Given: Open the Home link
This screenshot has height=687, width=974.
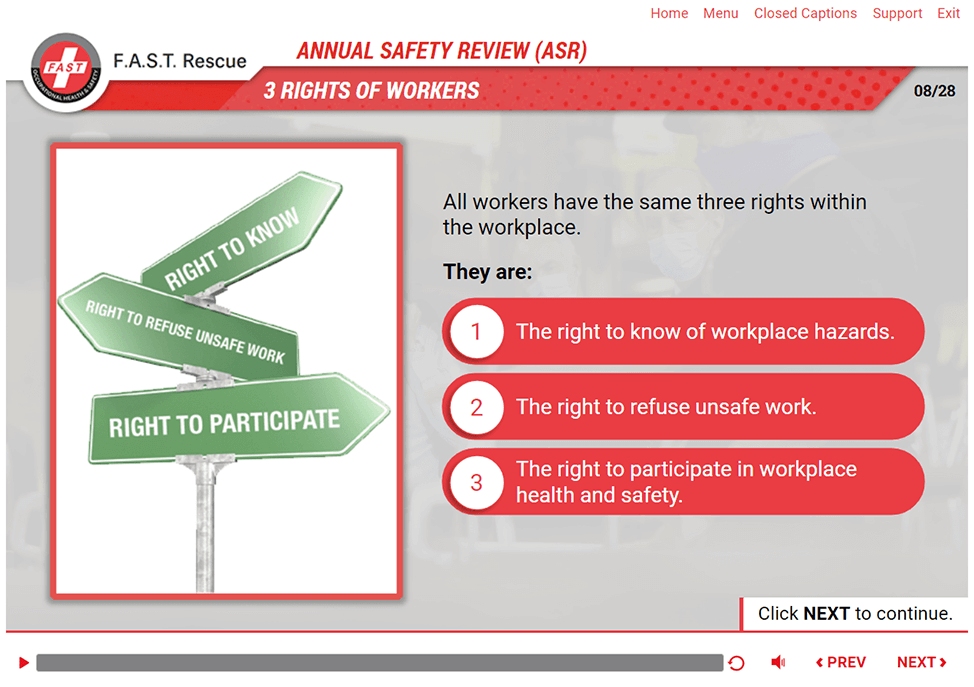Looking at the screenshot, I should [x=669, y=13].
